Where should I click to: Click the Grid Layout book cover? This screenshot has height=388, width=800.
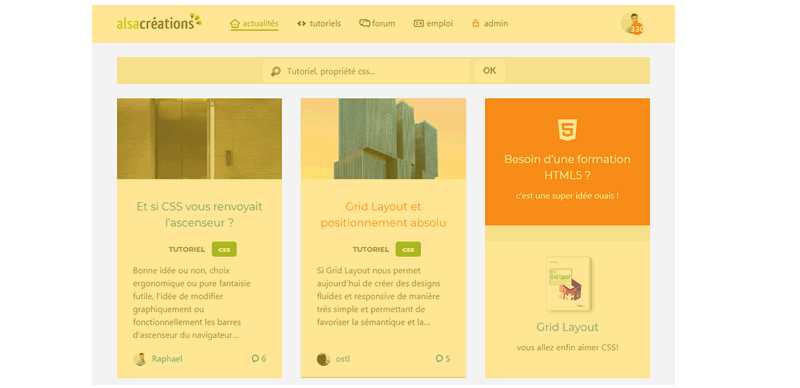click(x=568, y=283)
